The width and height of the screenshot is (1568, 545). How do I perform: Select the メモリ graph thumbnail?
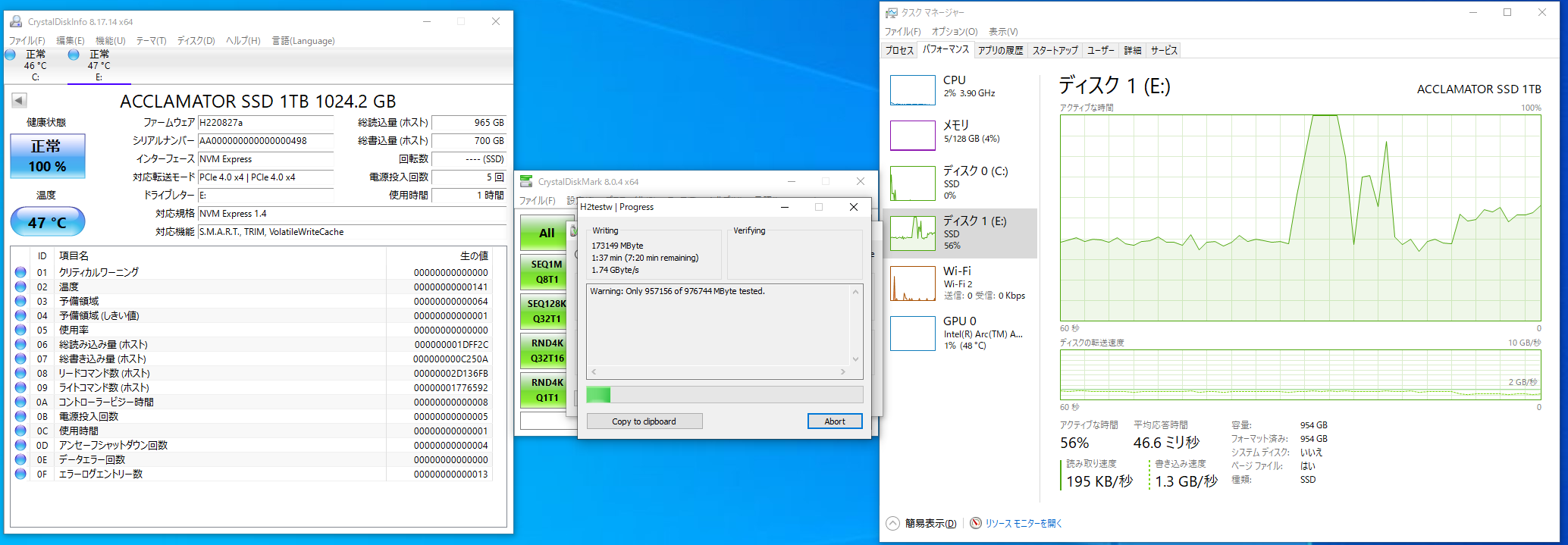tap(912, 136)
